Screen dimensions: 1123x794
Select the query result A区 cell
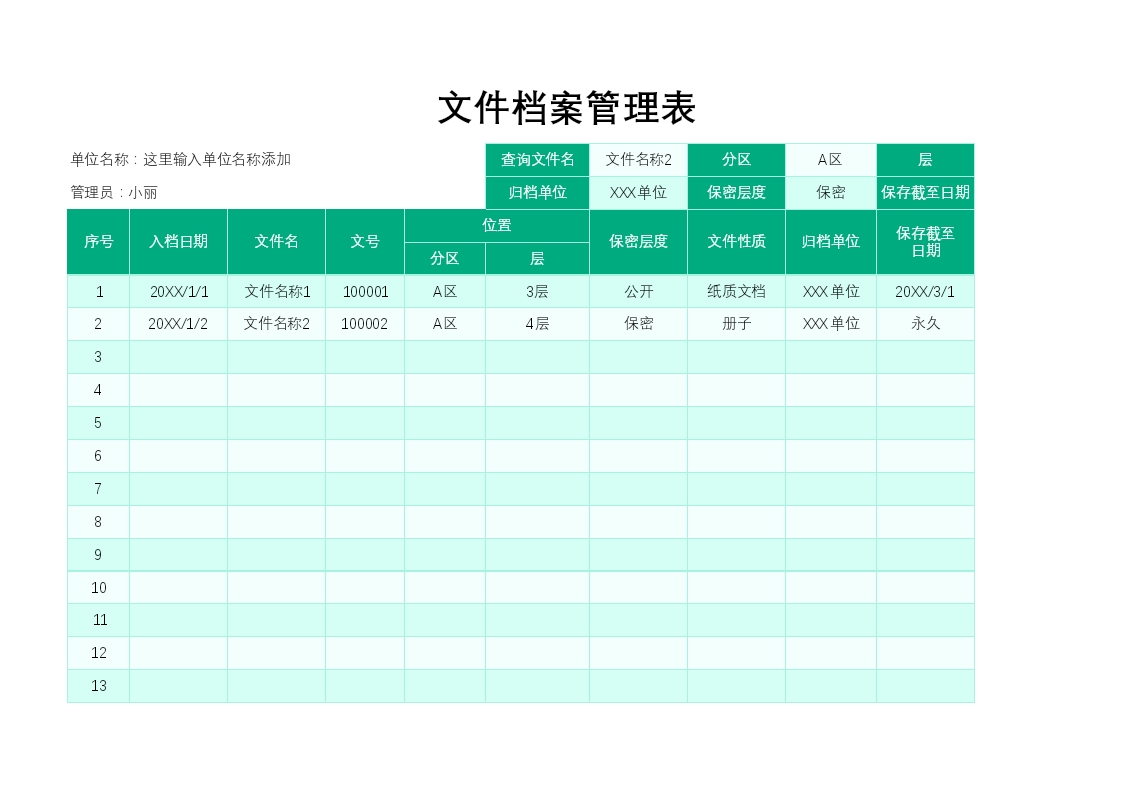click(x=831, y=160)
